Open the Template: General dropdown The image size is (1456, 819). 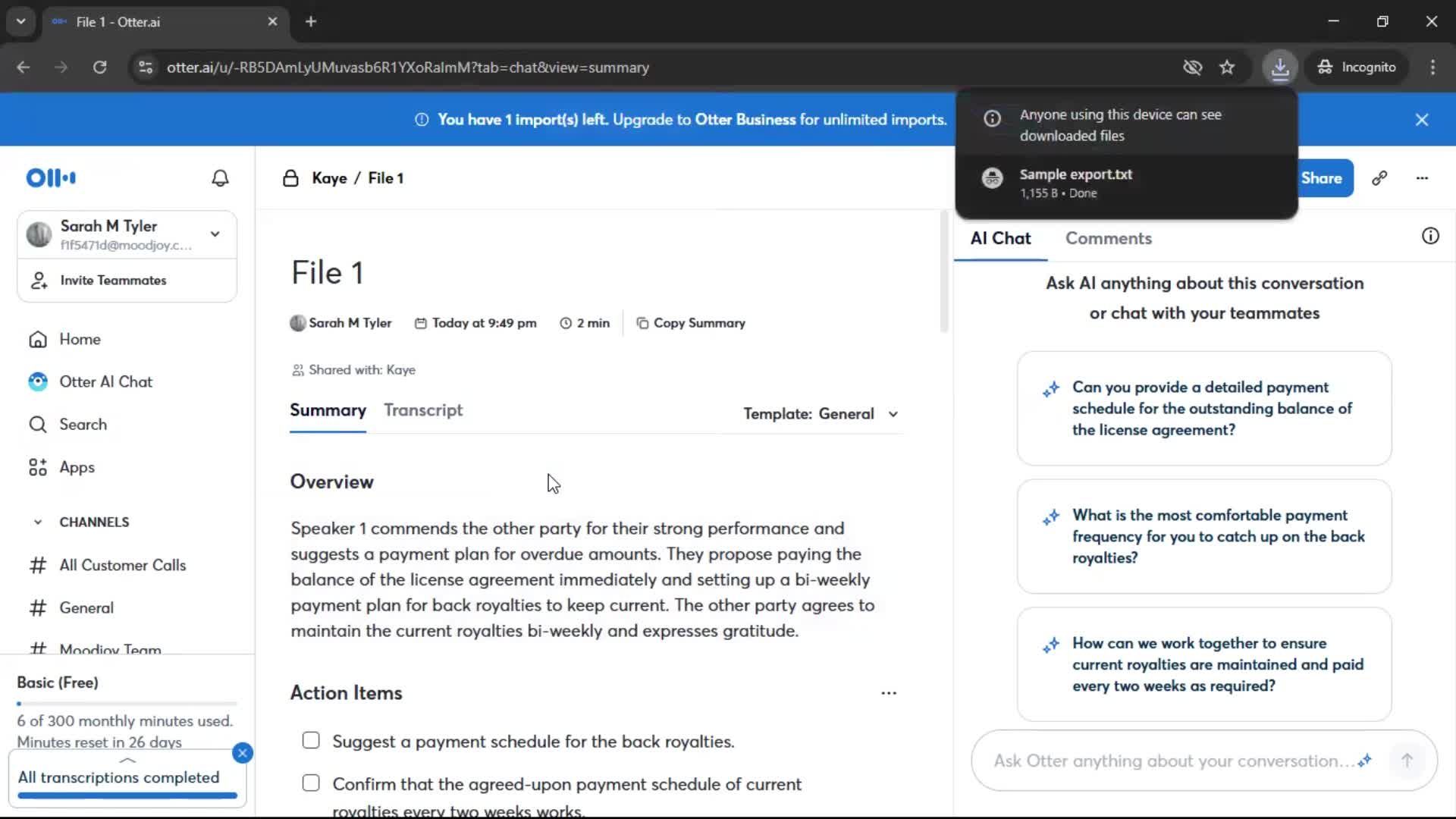pyautogui.click(x=821, y=414)
